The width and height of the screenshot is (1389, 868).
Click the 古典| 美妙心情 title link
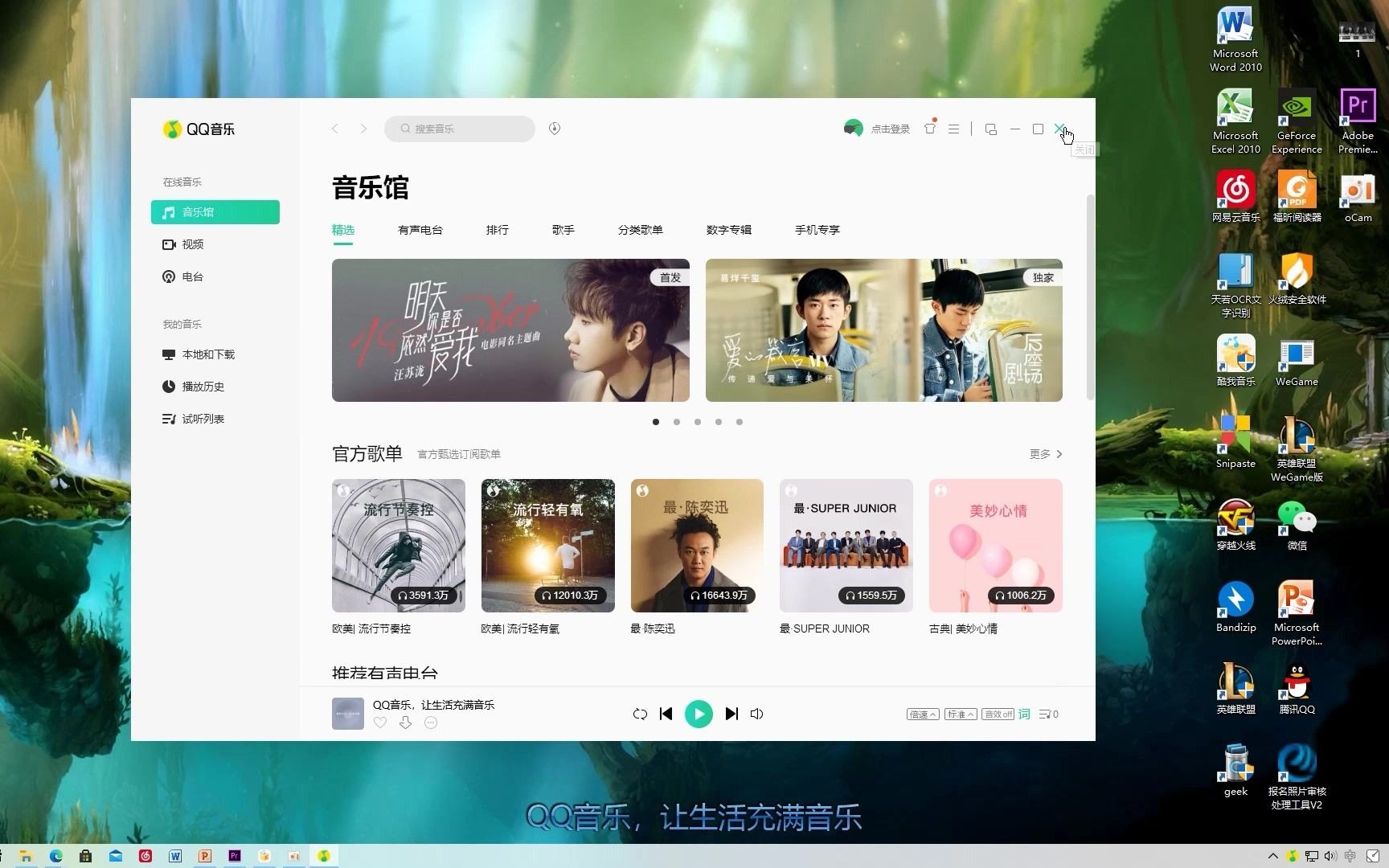click(963, 628)
